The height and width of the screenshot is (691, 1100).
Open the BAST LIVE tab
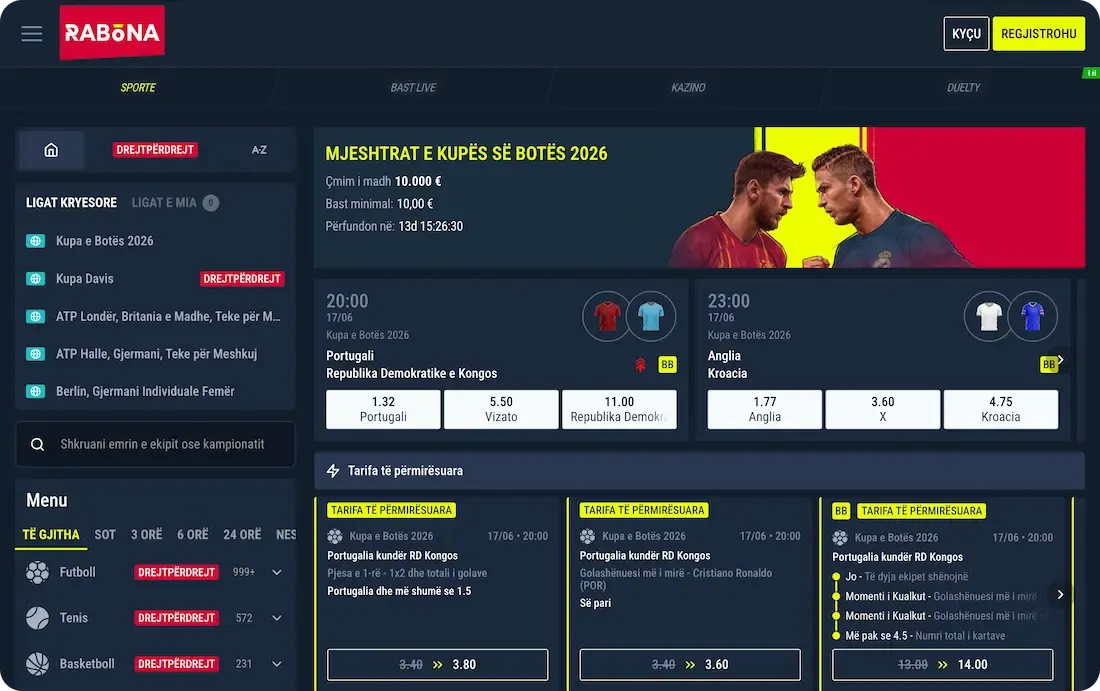click(413, 88)
